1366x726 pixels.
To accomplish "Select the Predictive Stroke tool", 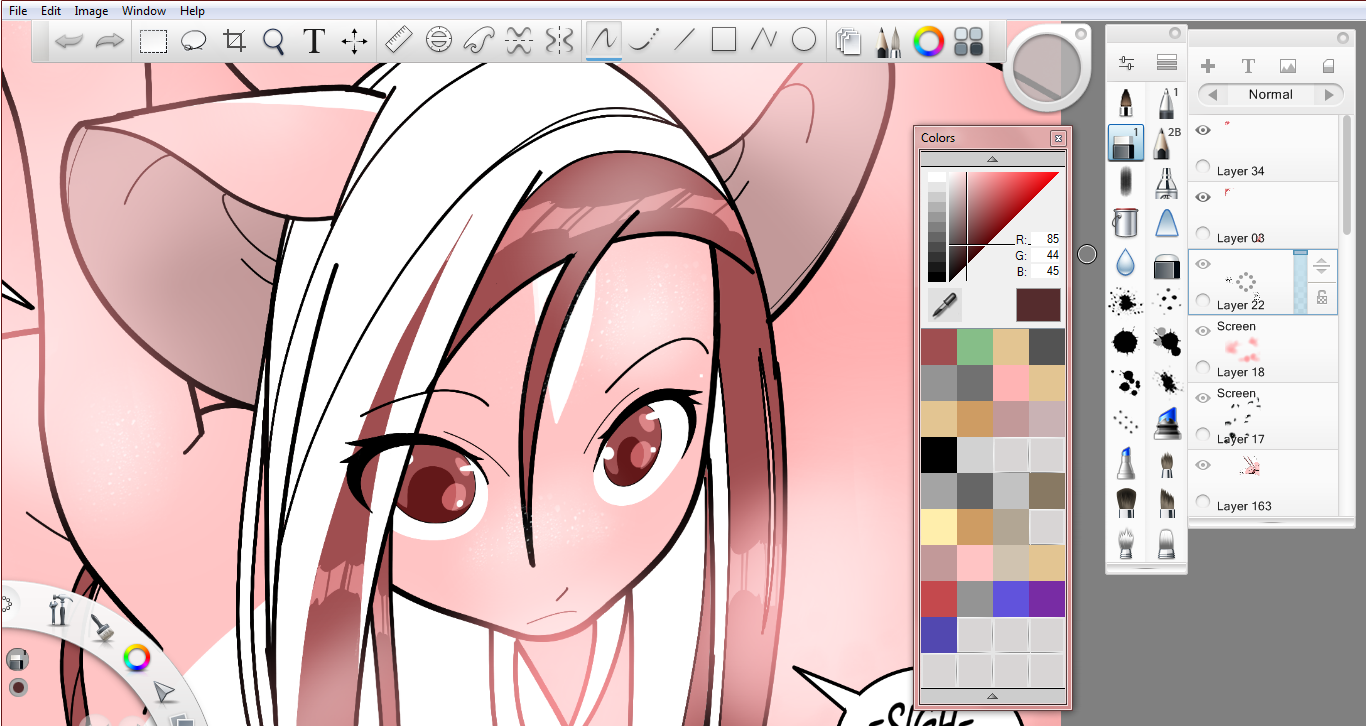I will coord(645,41).
